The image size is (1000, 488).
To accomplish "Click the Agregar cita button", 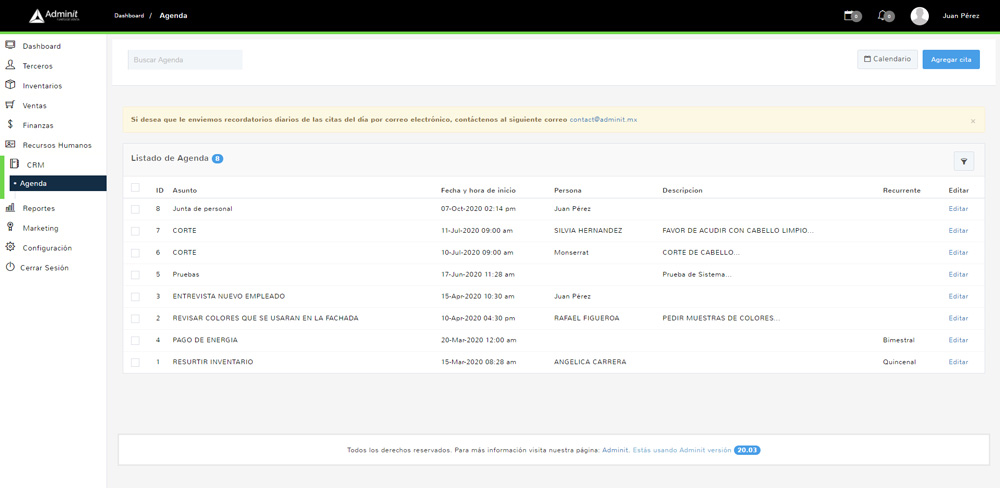I will point(950,60).
